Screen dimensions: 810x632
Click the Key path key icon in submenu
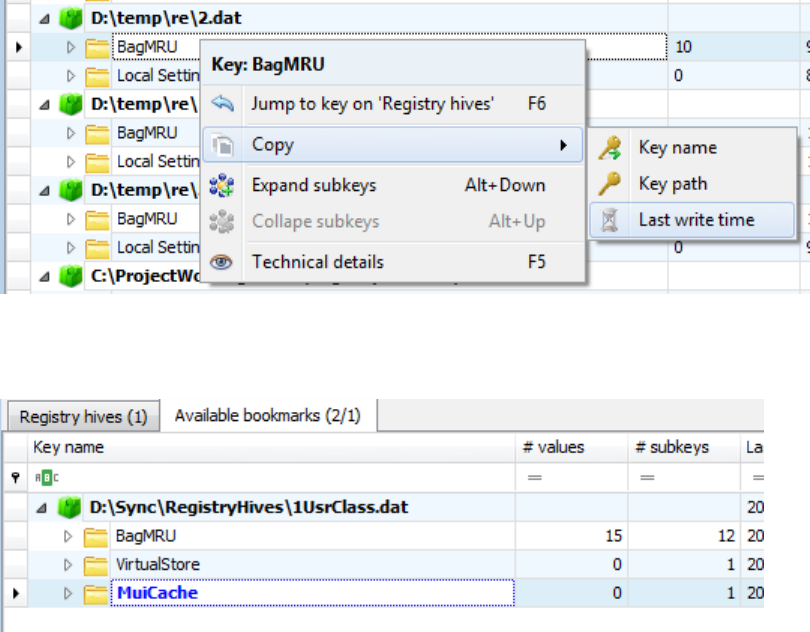tap(610, 184)
